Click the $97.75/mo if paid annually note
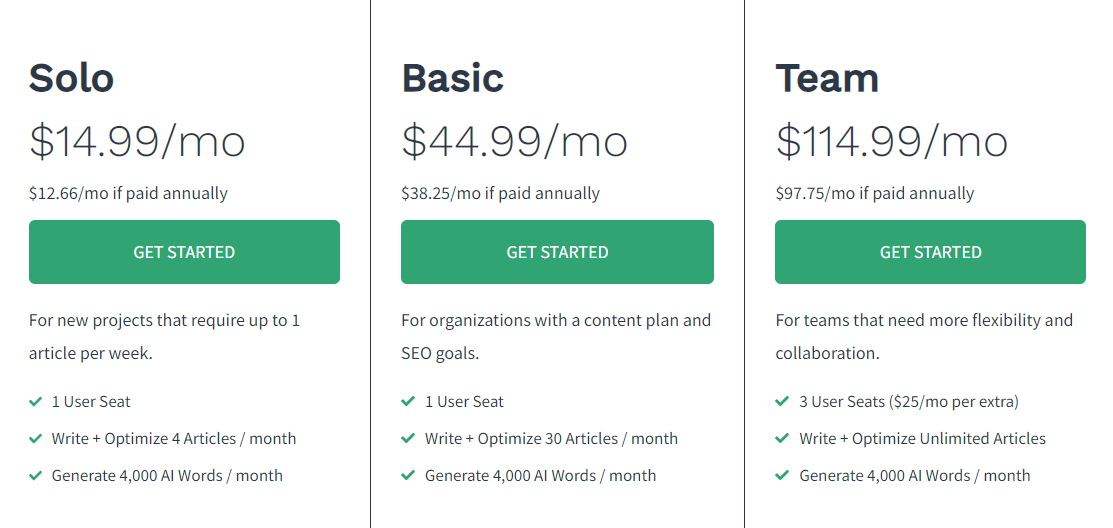The height and width of the screenshot is (528, 1113). click(874, 193)
